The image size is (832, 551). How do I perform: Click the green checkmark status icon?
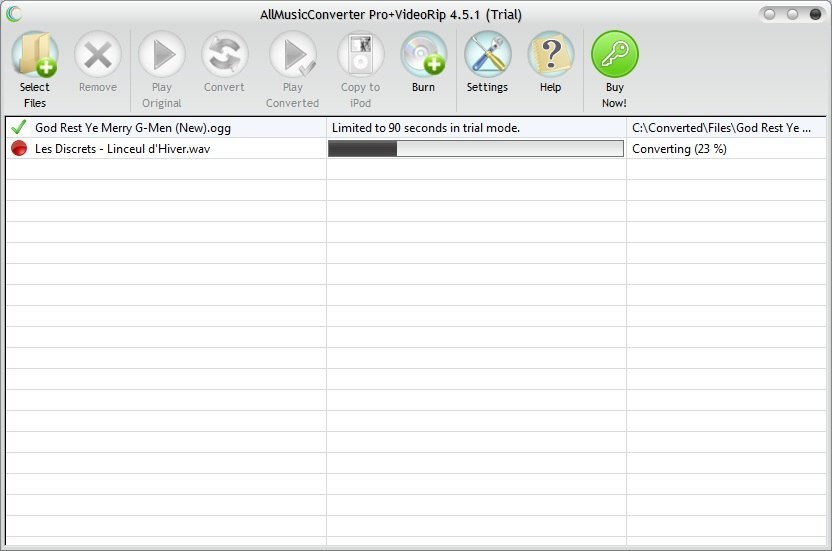coord(19,127)
